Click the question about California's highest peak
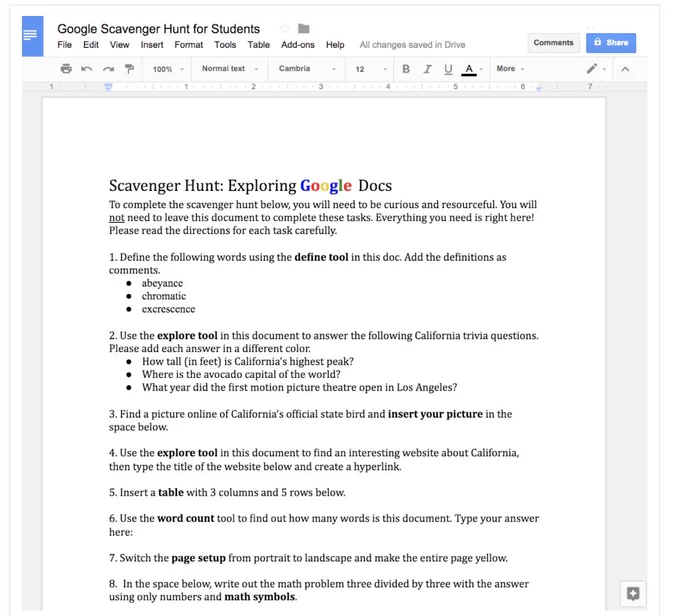680x616 pixels. 248,361
